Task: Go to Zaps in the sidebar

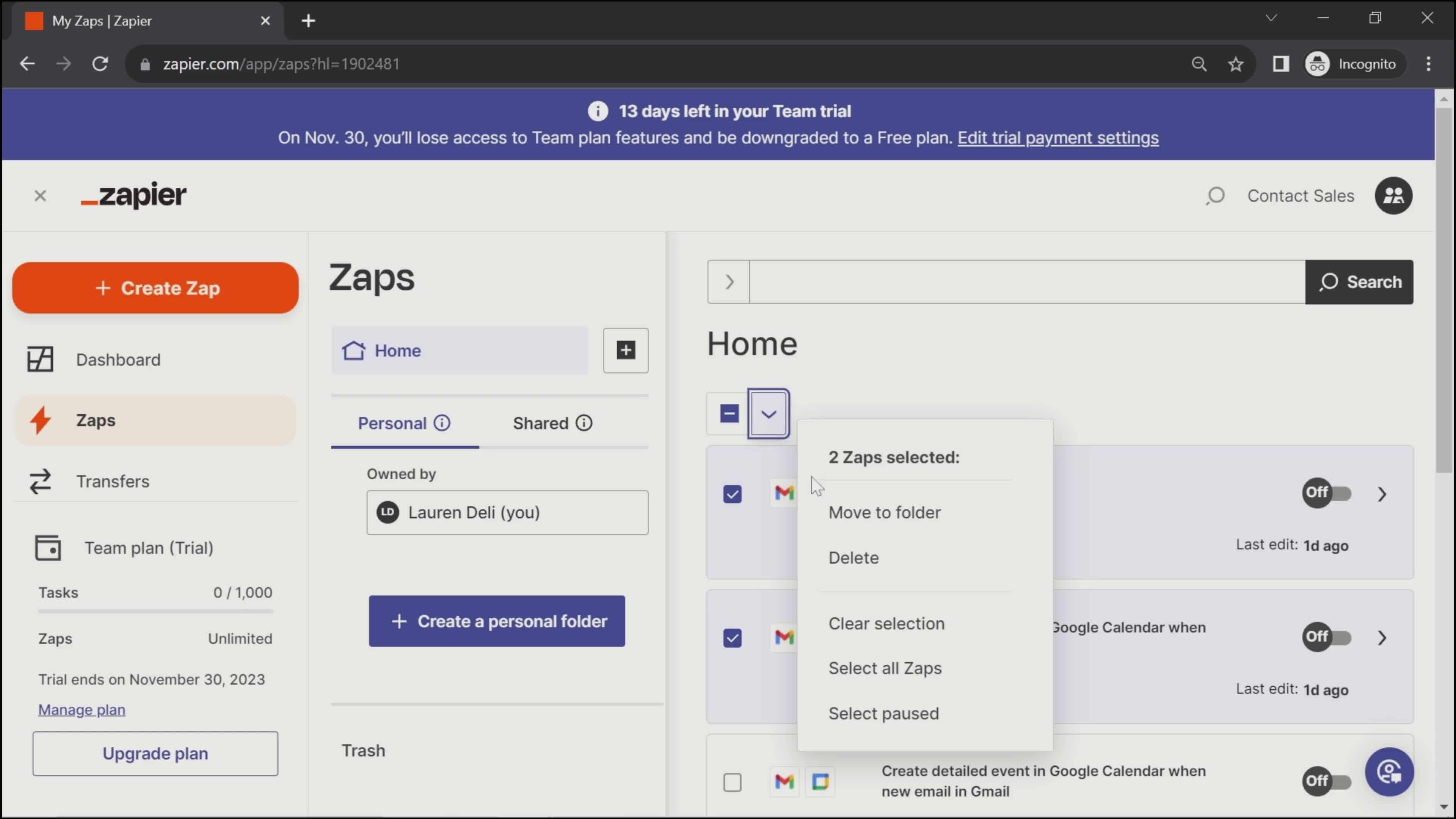Action: point(155,420)
